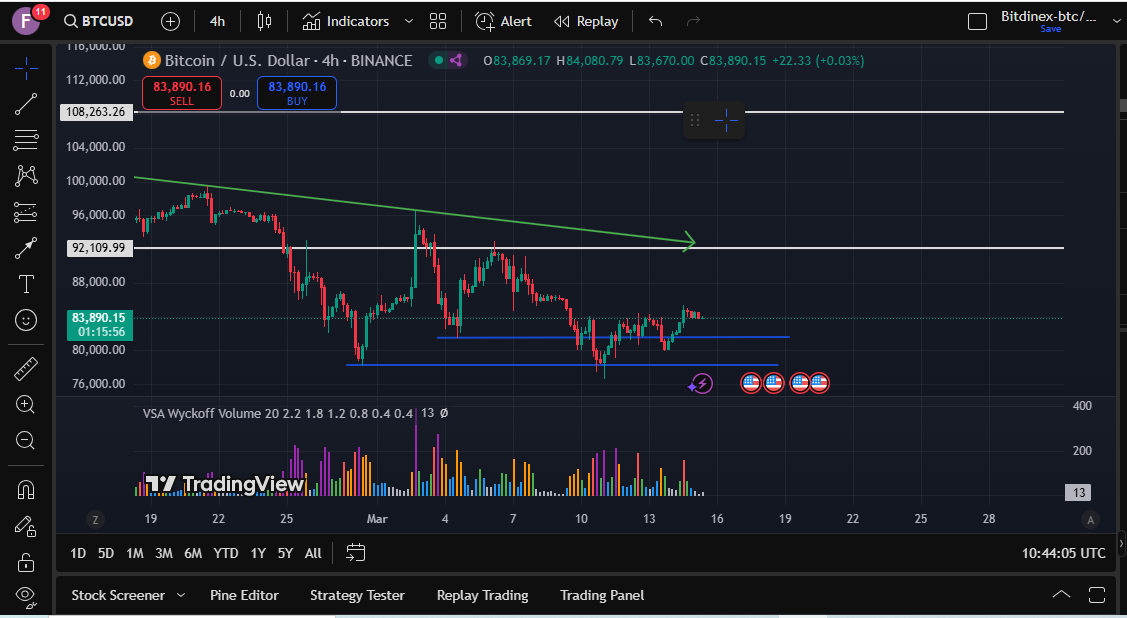Click the purple share node icon by BINANCE
This screenshot has width=1127, height=618.
(455, 60)
